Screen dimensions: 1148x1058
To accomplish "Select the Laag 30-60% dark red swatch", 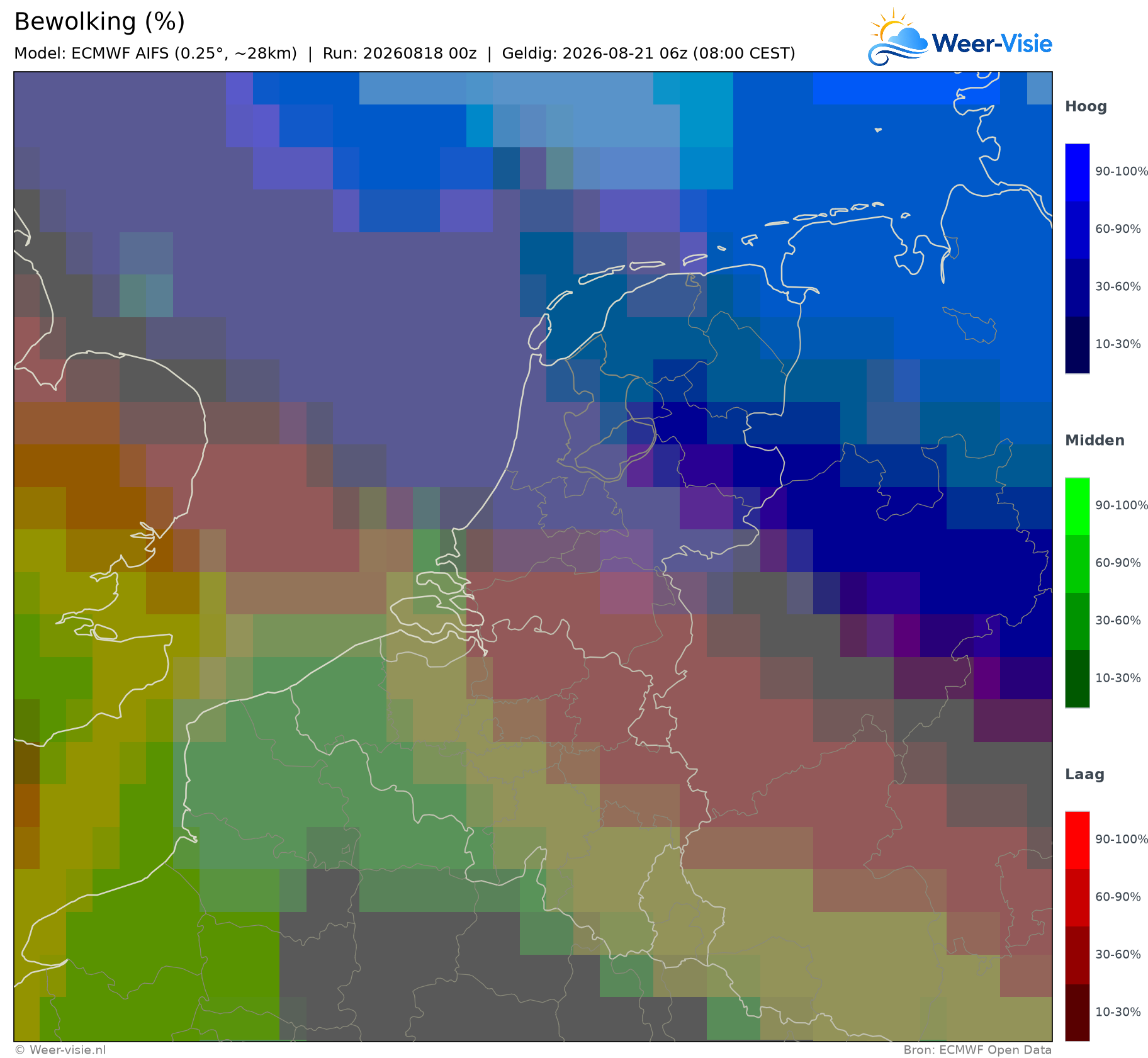I will pos(1077,955).
